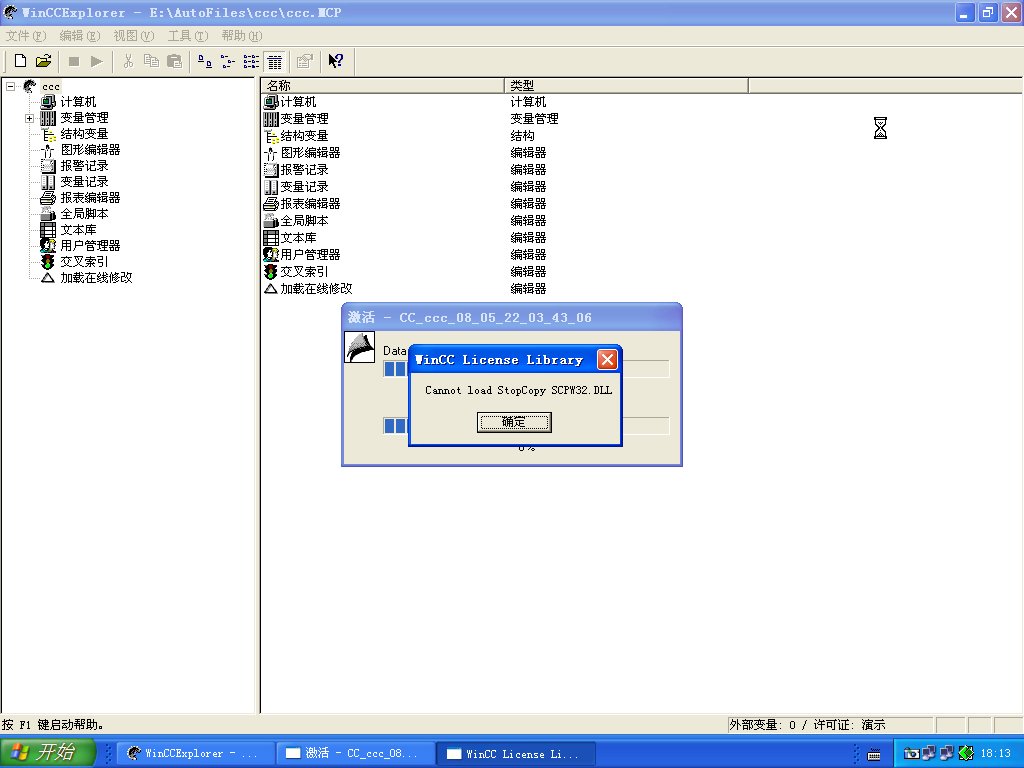1024x768 pixels.
Task: Open 图形编辑器 in the right list
Action: [x=310, y=153]
